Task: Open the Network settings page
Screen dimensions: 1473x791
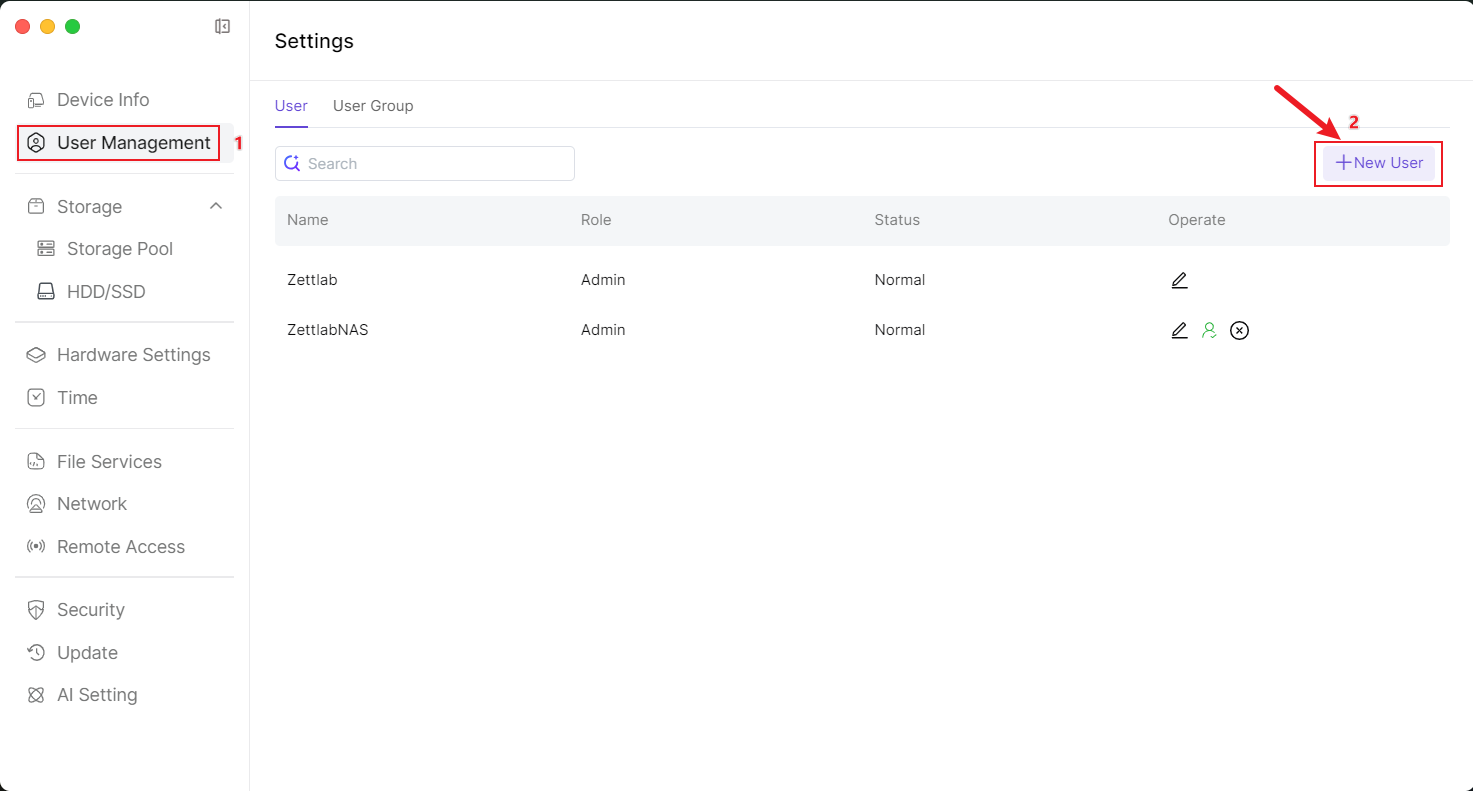Action: coord(92,504)
